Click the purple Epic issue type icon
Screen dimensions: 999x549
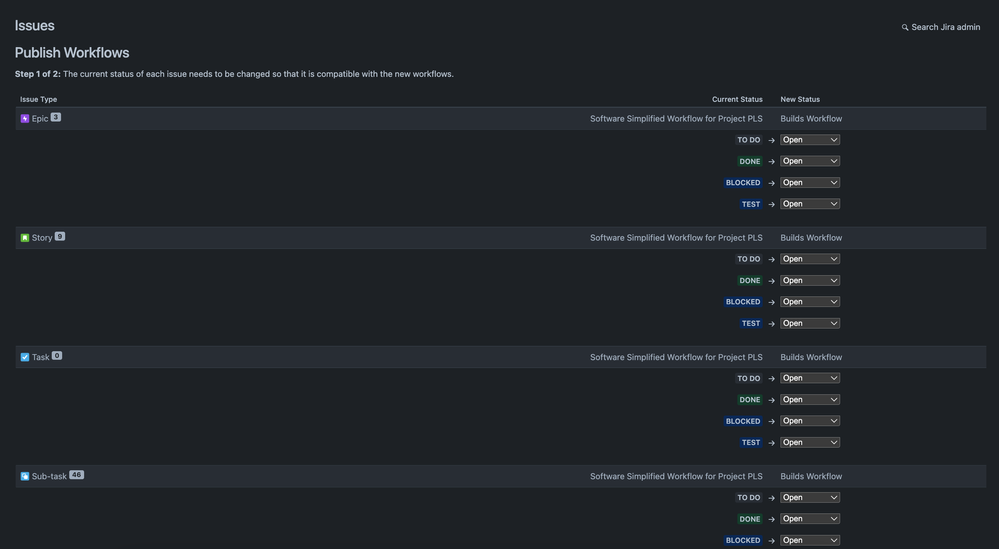coord(25,118)
